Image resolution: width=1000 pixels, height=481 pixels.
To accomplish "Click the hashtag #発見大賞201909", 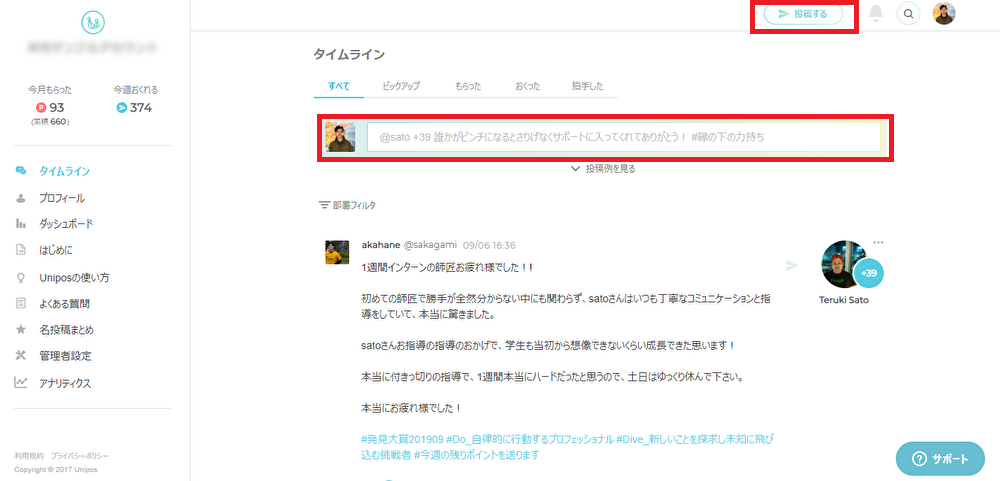I will coord(402,440).
